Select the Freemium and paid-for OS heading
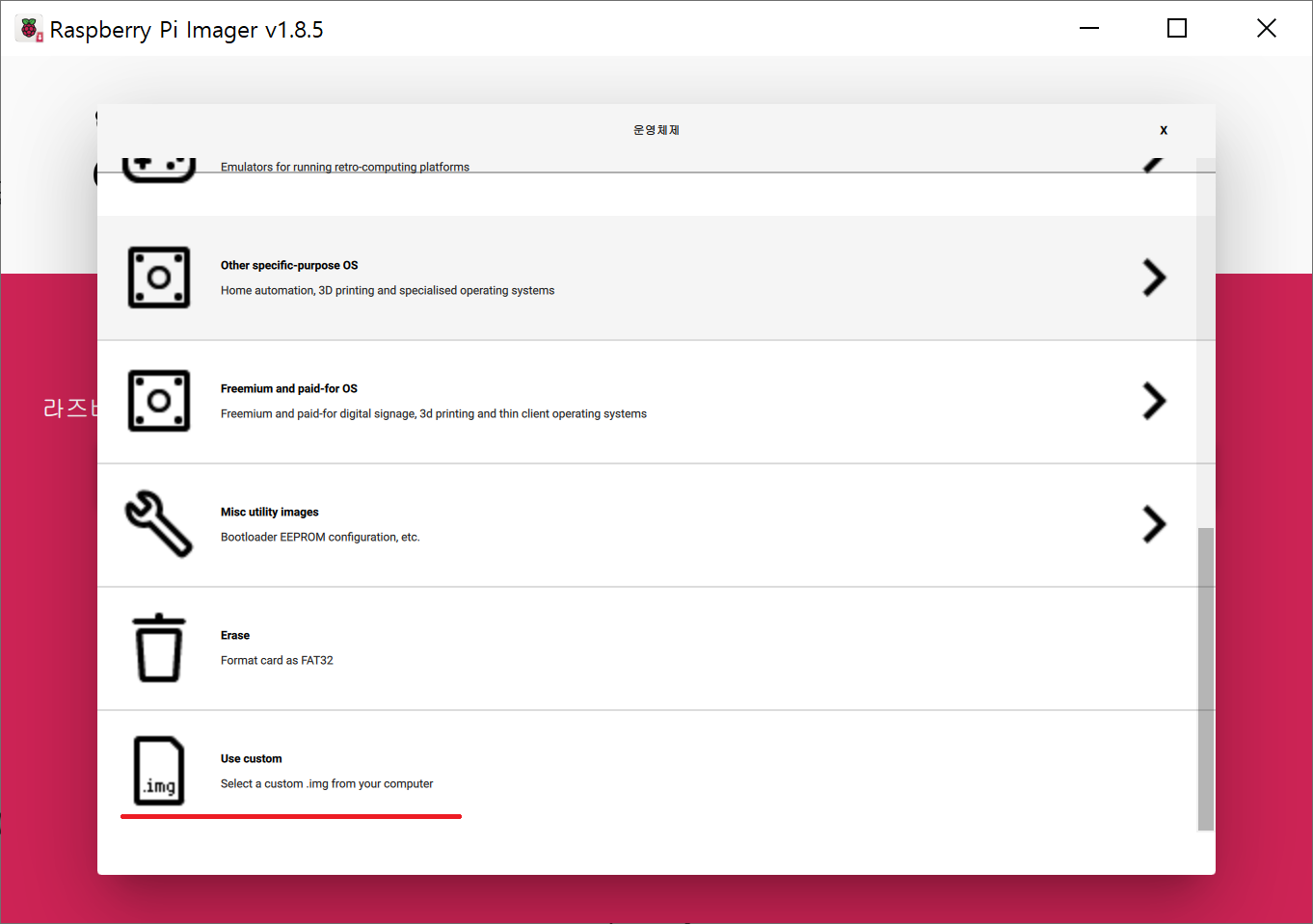The height and width of the screenshot is (924, 1313). (x=289, y=388)
